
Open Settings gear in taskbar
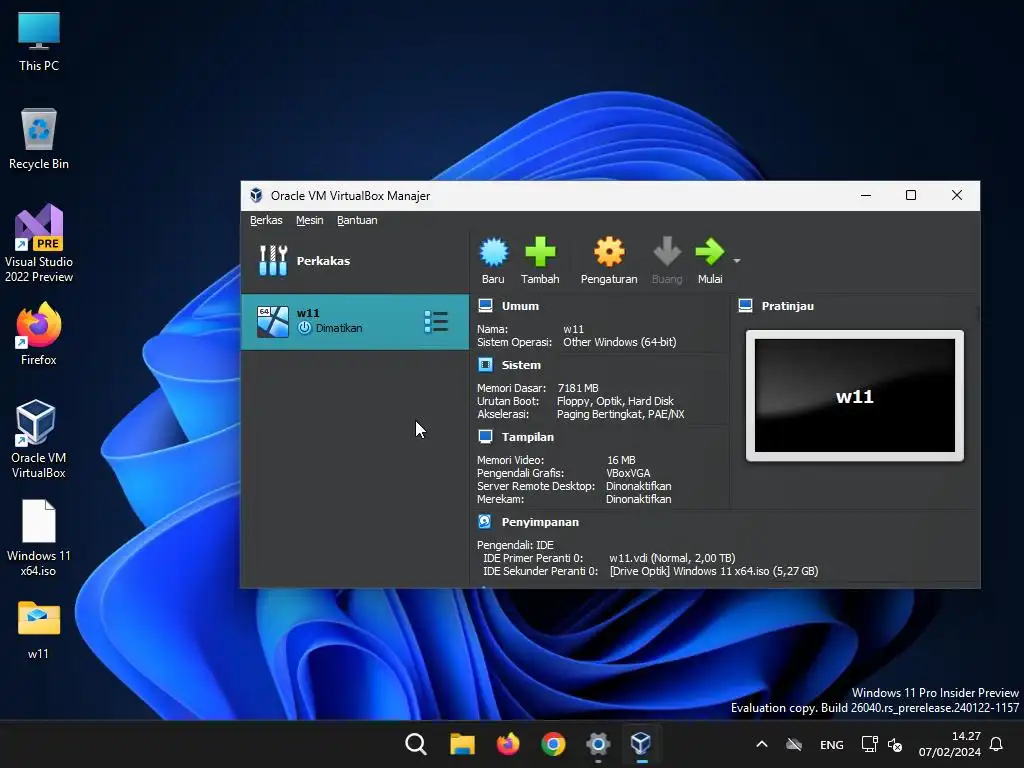[598, 744]
